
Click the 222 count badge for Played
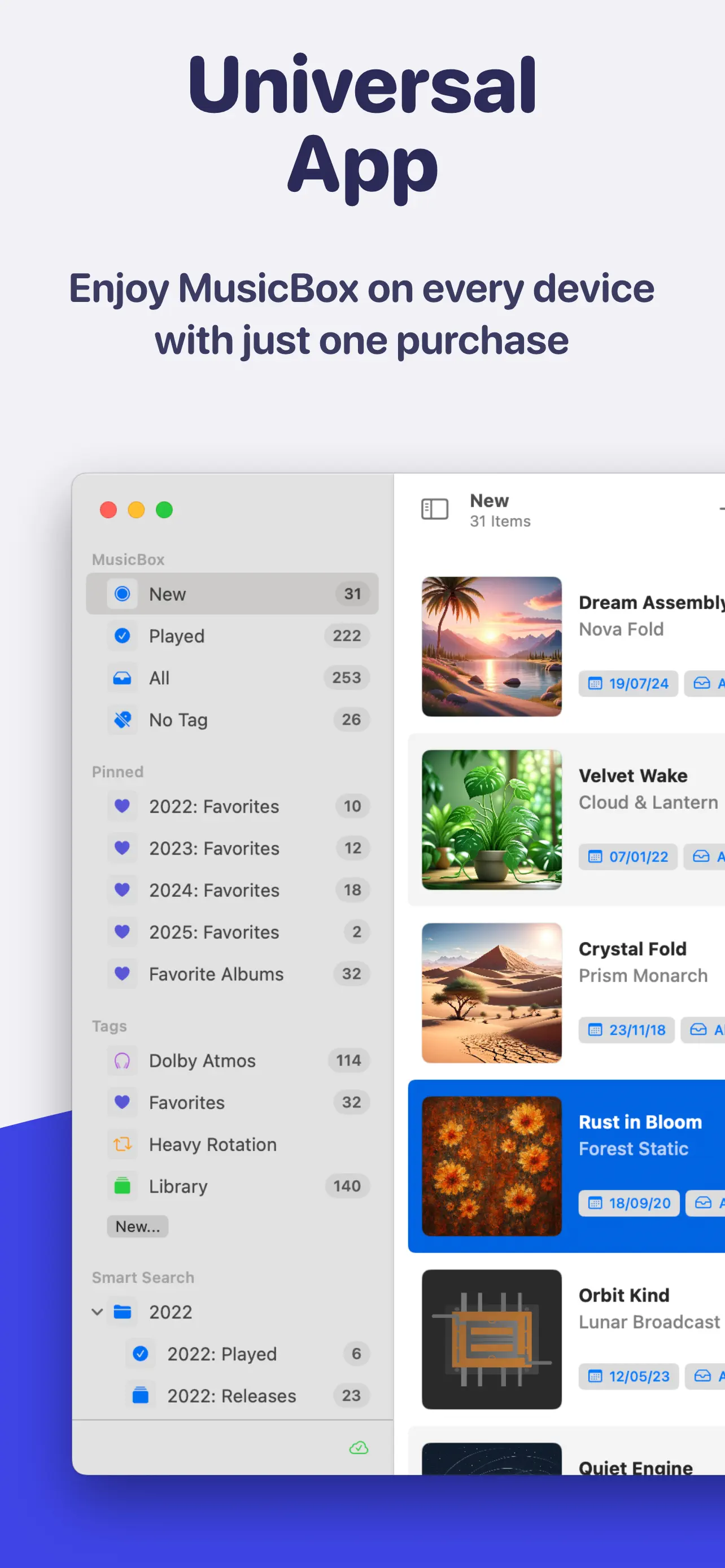[347, 636]
